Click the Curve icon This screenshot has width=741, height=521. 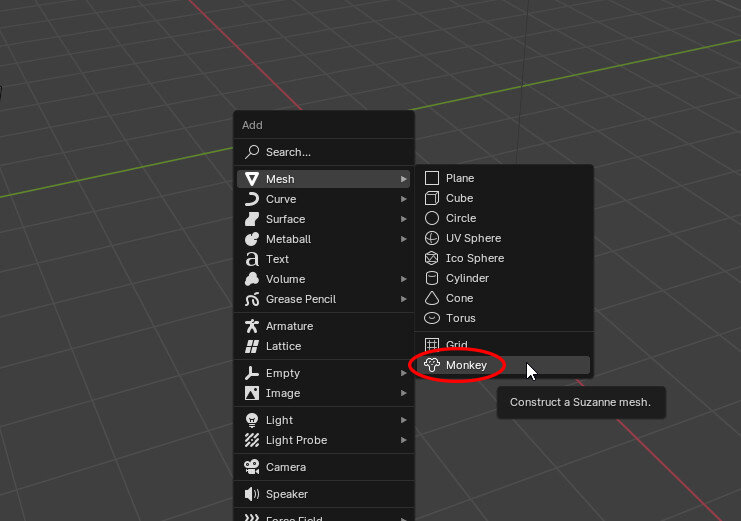(x=252, y=199)
